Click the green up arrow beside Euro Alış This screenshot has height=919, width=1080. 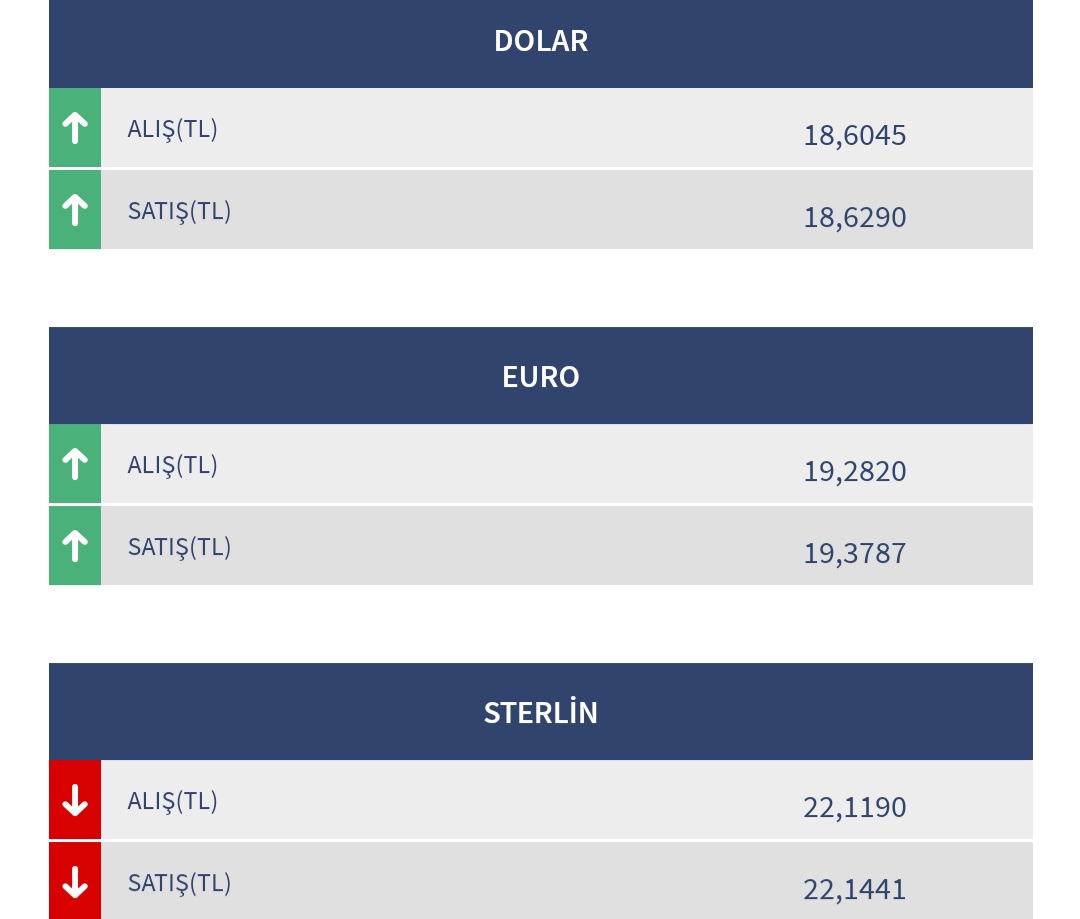point(75,464)
